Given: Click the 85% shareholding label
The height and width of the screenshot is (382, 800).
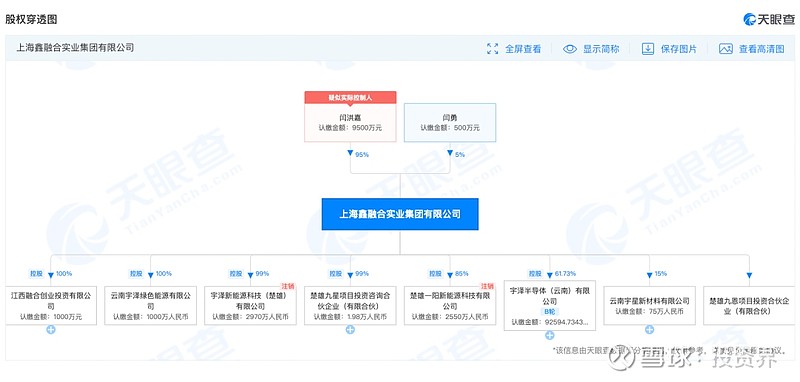Looking at the screenshot, I should (462, 274).
